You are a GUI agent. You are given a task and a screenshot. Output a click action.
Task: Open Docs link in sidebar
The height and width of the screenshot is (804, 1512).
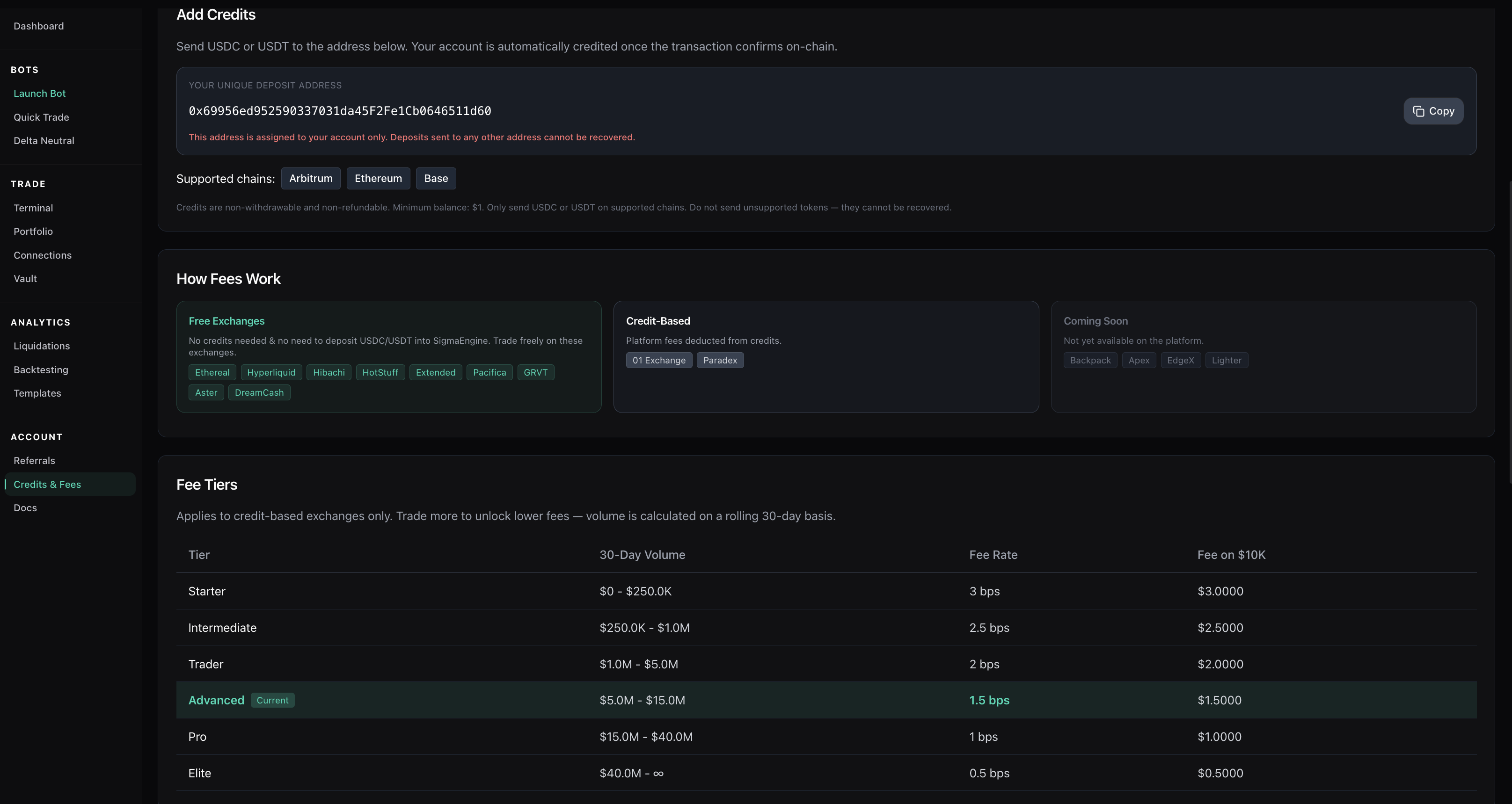25,508
